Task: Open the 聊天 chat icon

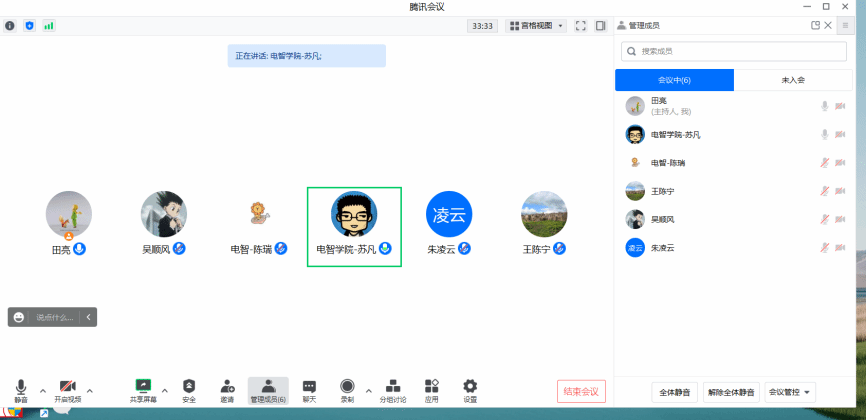Action: (309, 387)
